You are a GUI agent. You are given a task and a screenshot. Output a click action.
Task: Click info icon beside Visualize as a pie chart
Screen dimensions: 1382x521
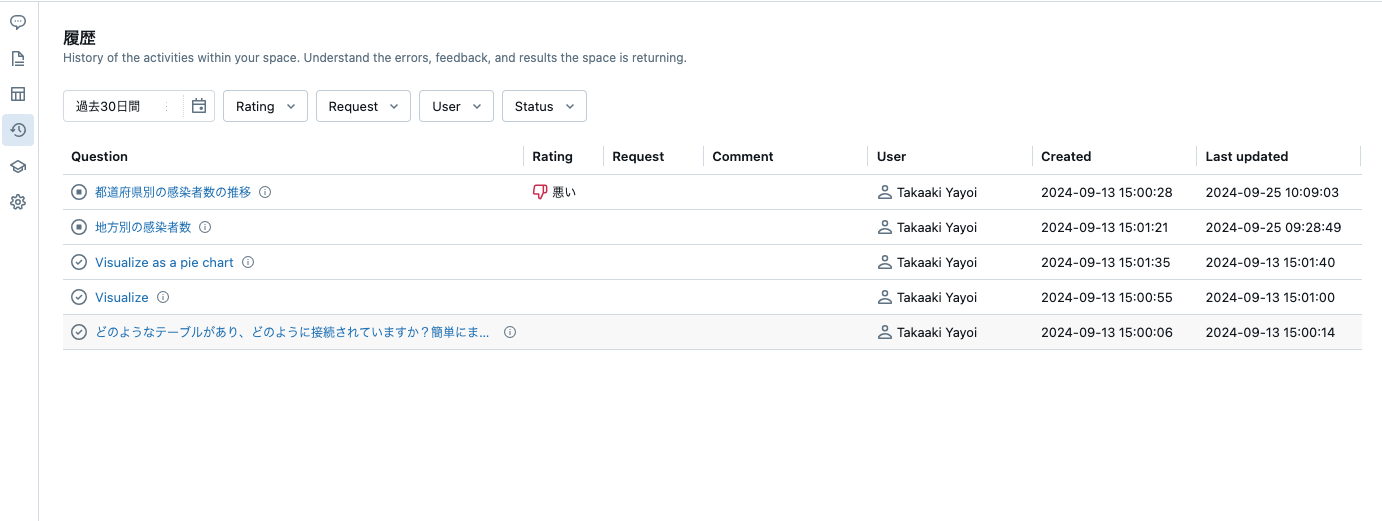pos(248,262)
